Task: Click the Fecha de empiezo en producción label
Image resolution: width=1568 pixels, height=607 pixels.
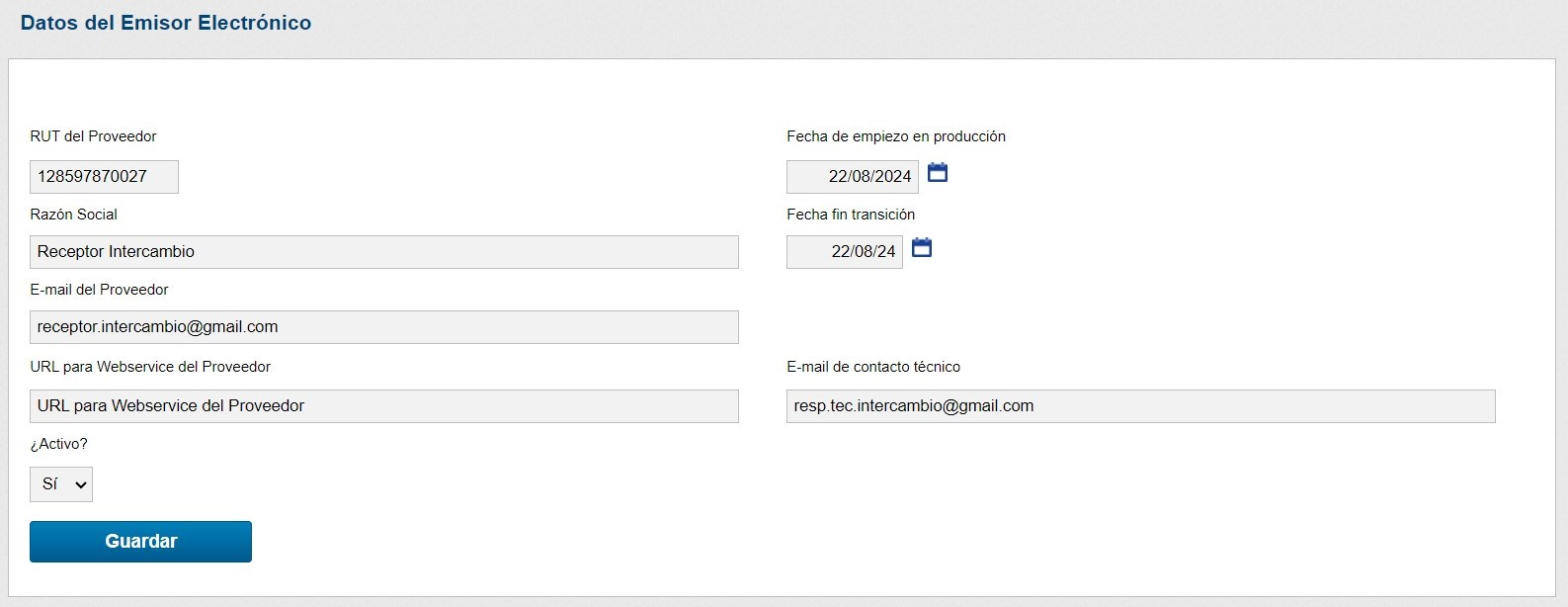Action: (895, 136)
